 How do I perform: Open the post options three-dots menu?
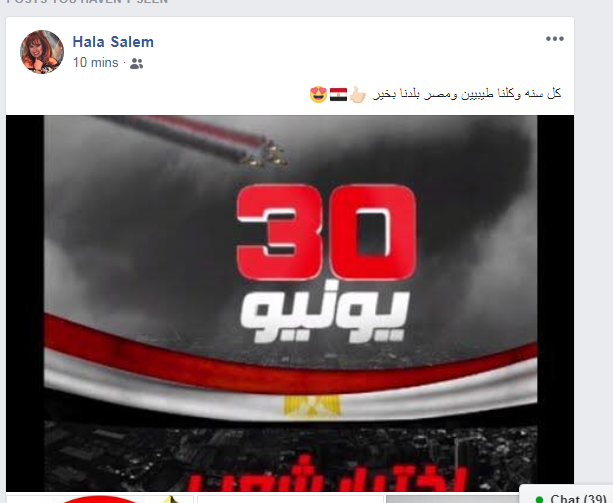click(x=555, y=39)
